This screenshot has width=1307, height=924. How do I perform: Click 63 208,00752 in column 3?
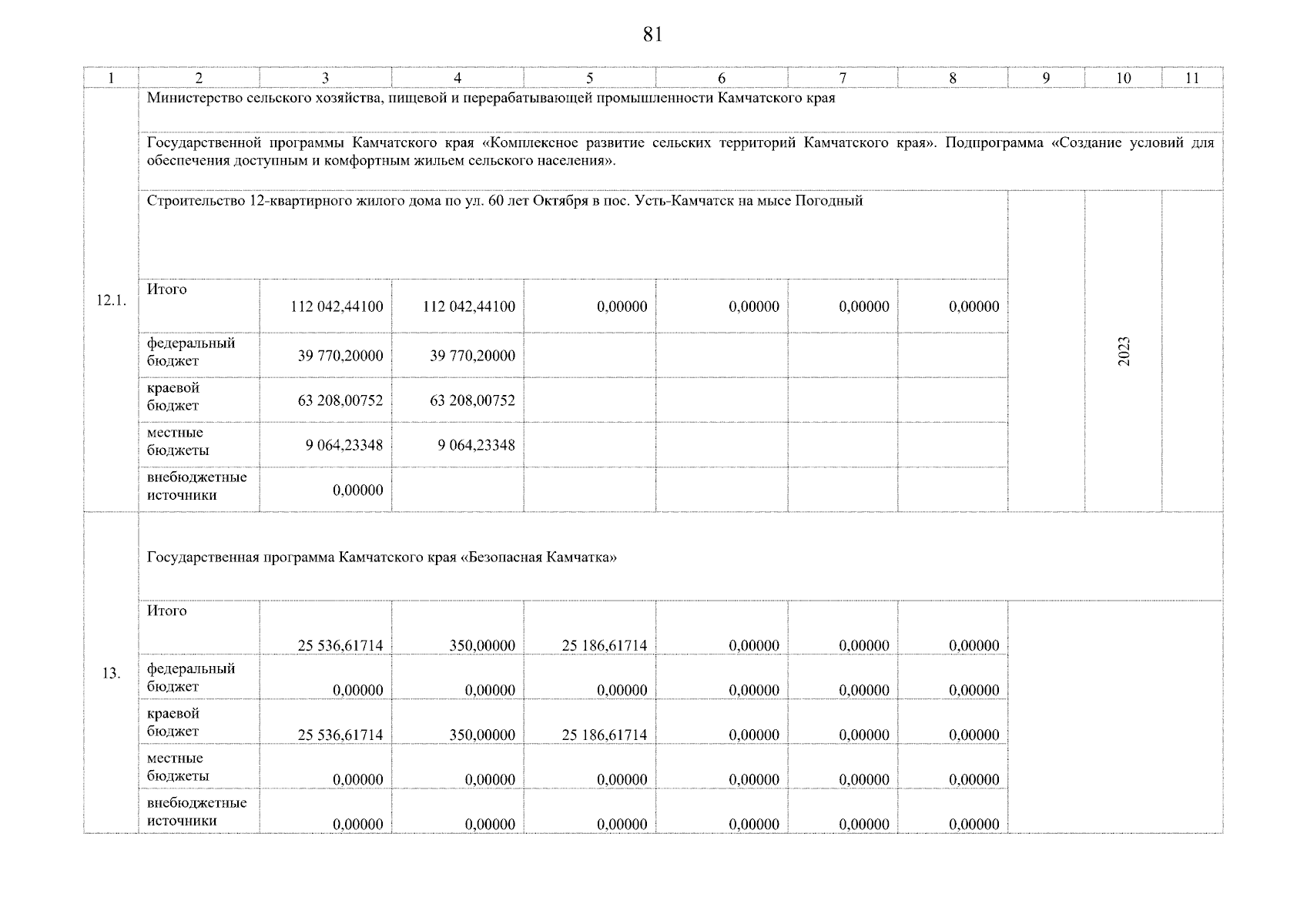[340, 400]
